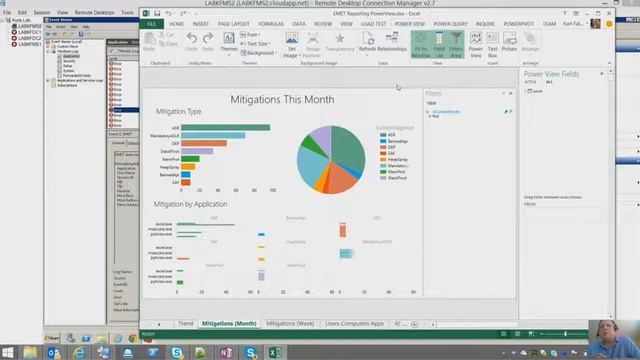Click the orange DEP bar in bar chart

[x=204, y=143]
